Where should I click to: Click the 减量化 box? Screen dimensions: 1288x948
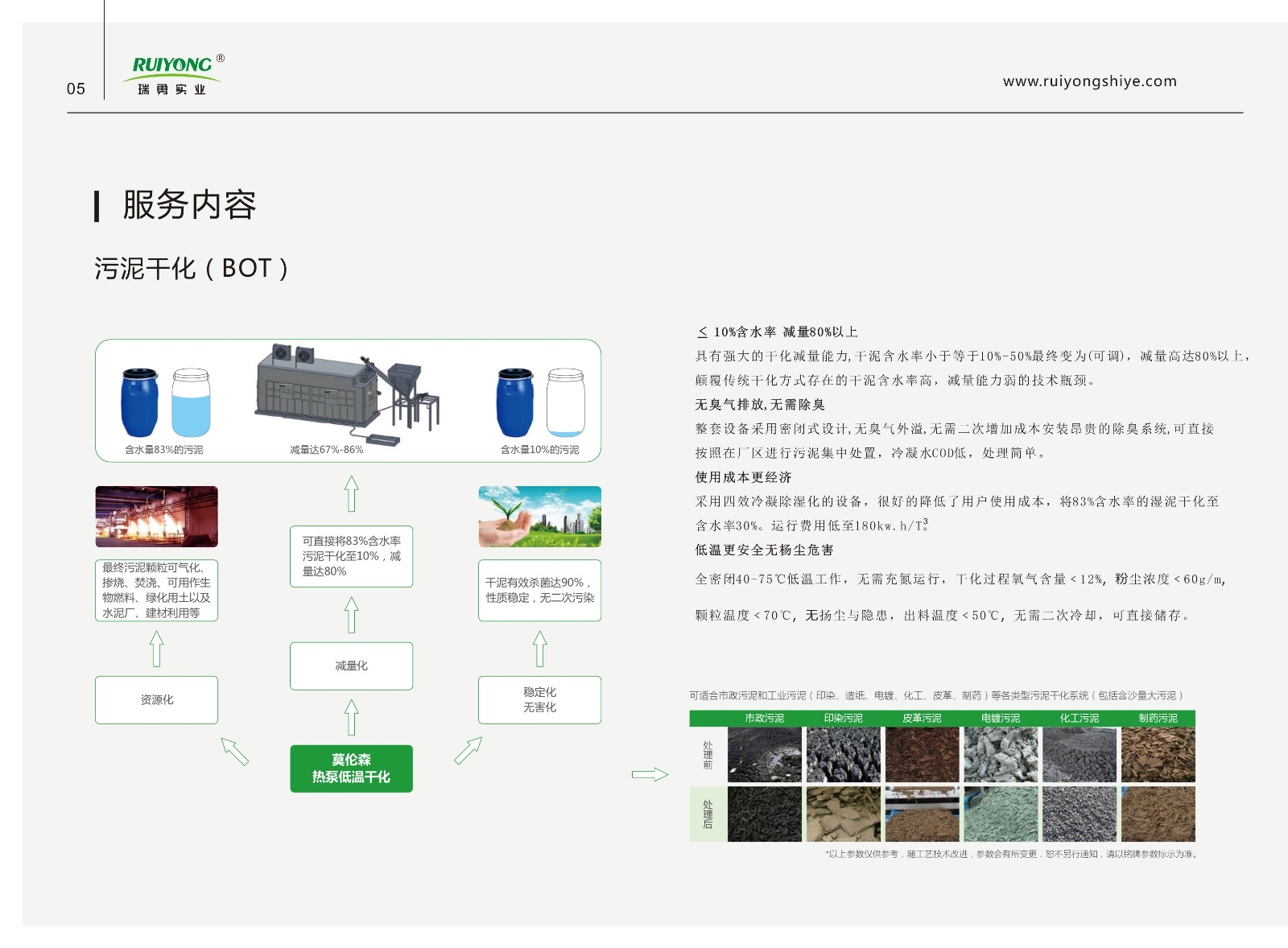click(x=351, y=666)
